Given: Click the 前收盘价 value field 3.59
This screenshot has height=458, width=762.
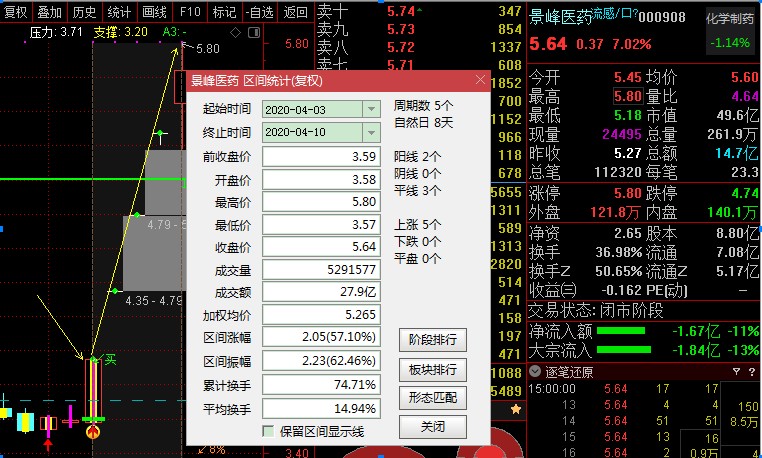Looking at the screenshot, I should (321, 157).
